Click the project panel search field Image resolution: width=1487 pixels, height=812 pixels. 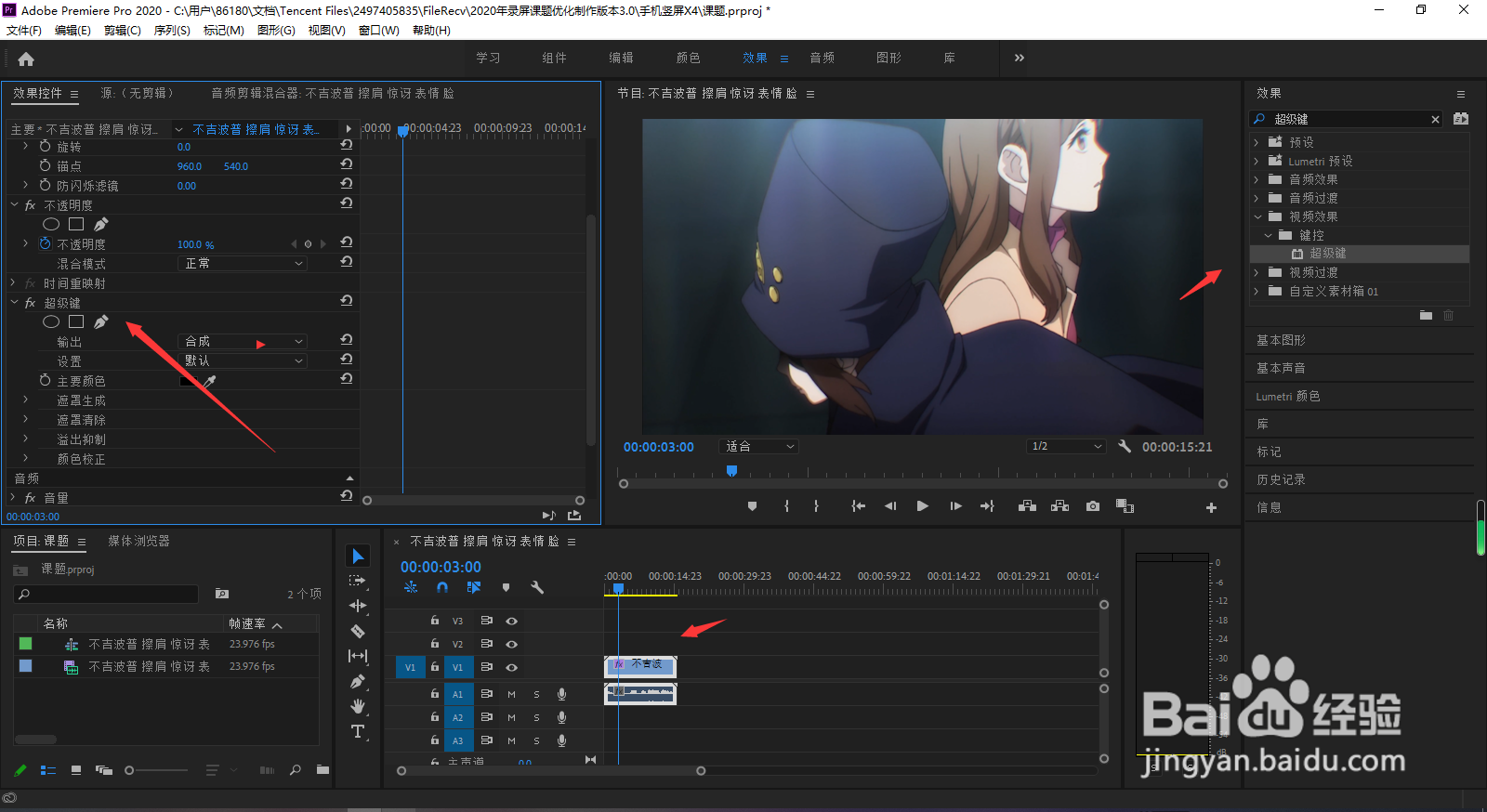click(x=107, y=594)
